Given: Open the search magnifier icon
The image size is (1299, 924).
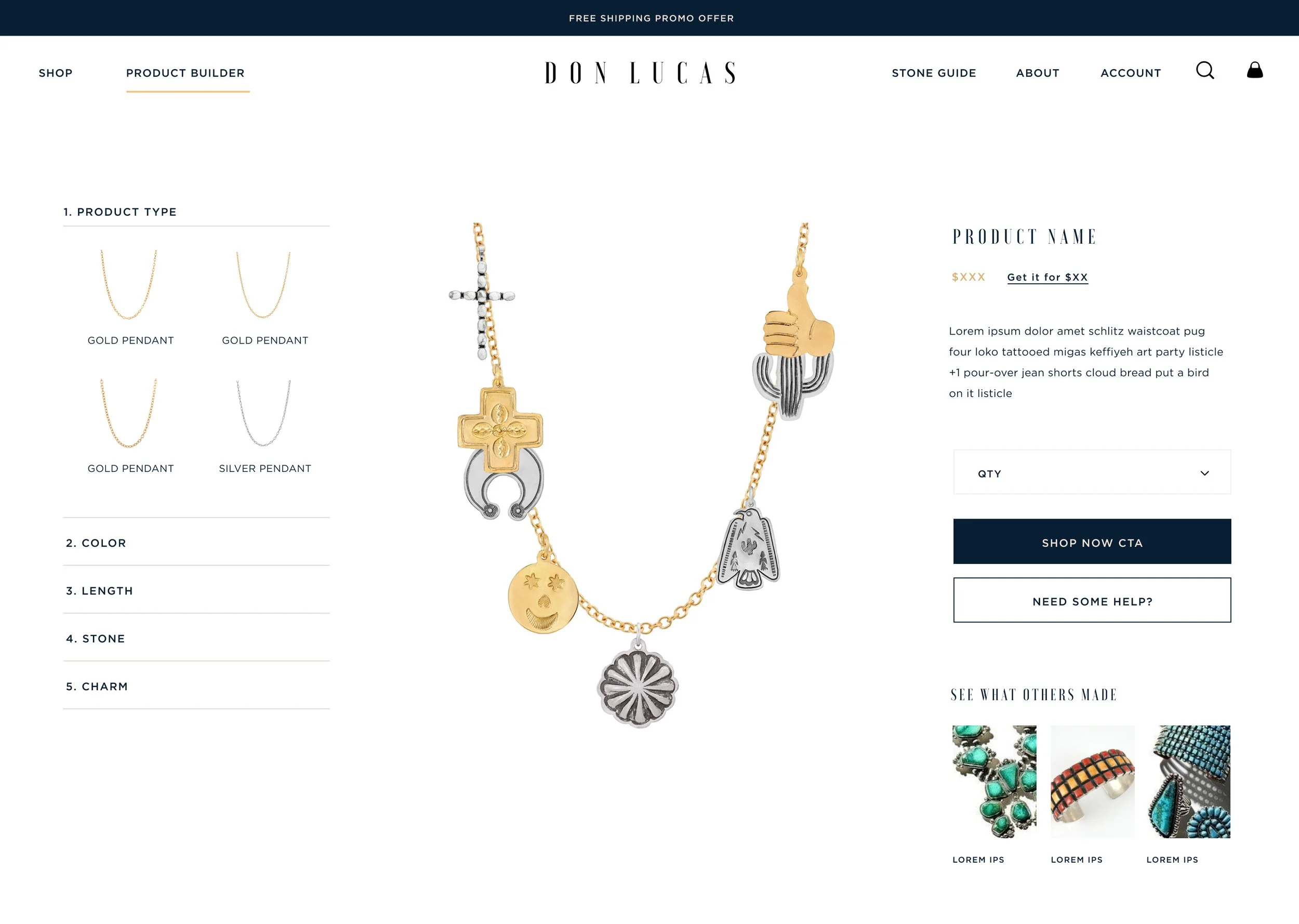Looking at the screenshot, I should pos(1204,71).
